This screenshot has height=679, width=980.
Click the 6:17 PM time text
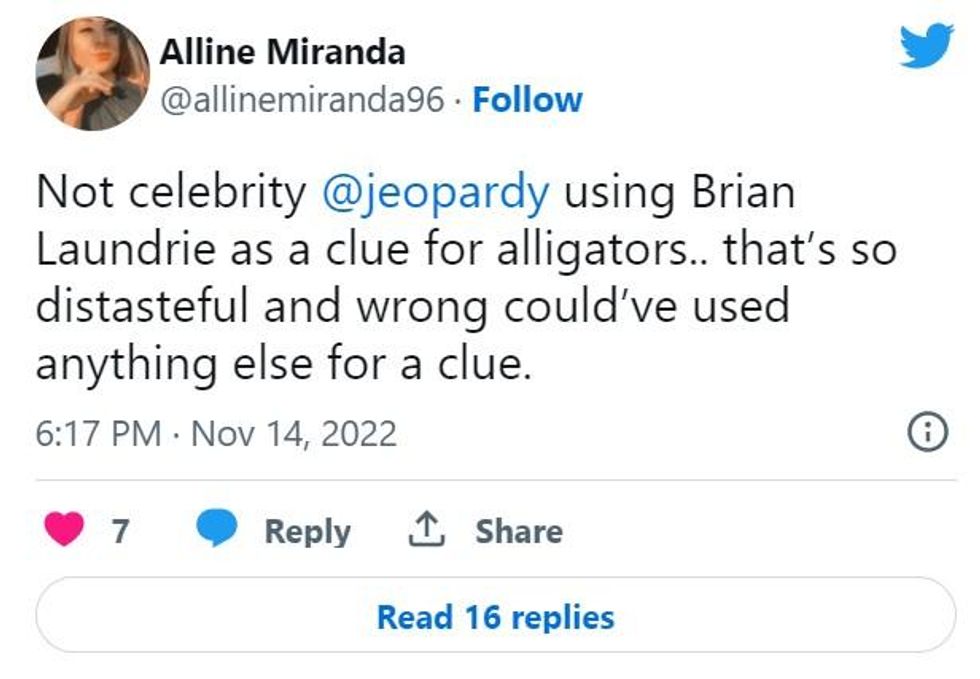98,434
